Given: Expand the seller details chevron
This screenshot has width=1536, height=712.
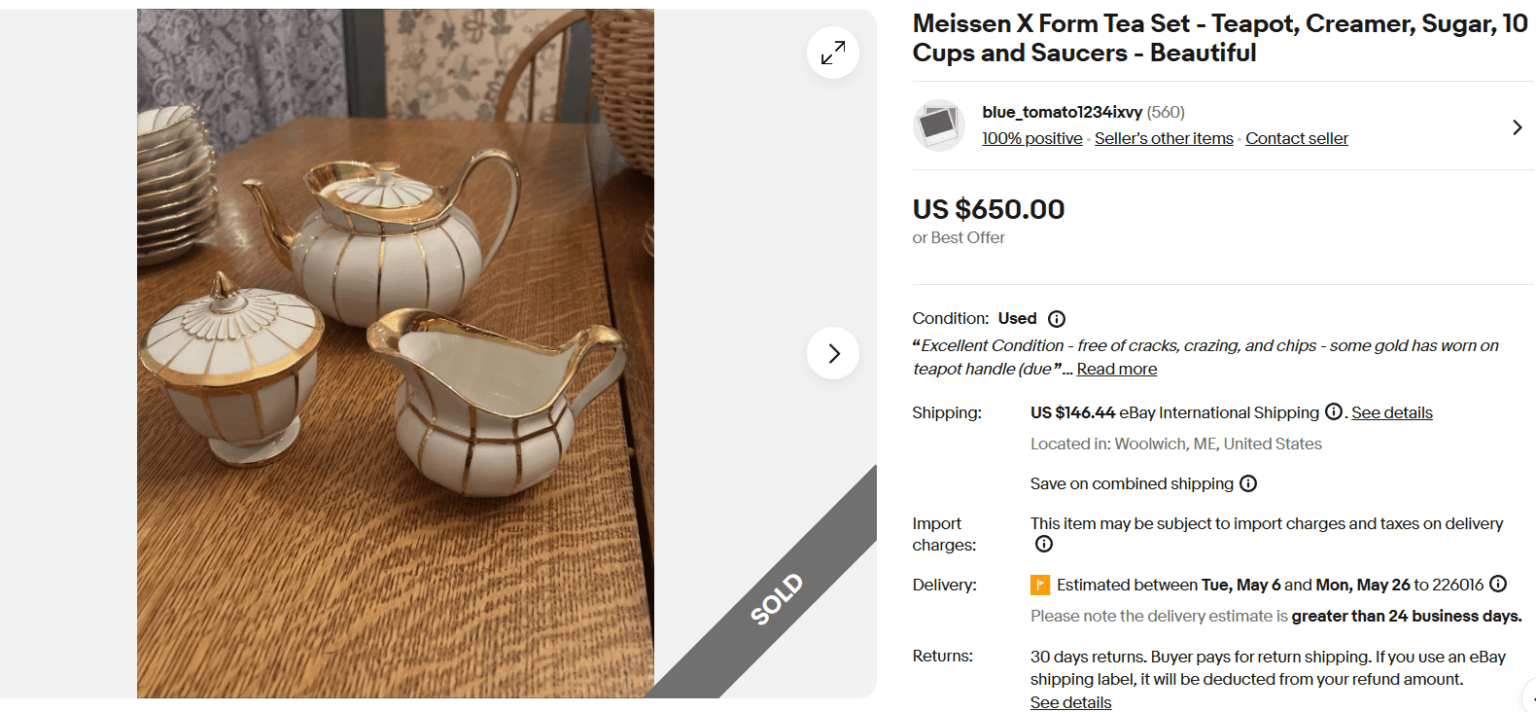Looking at the screenshot, I should tap(1517, 127).
